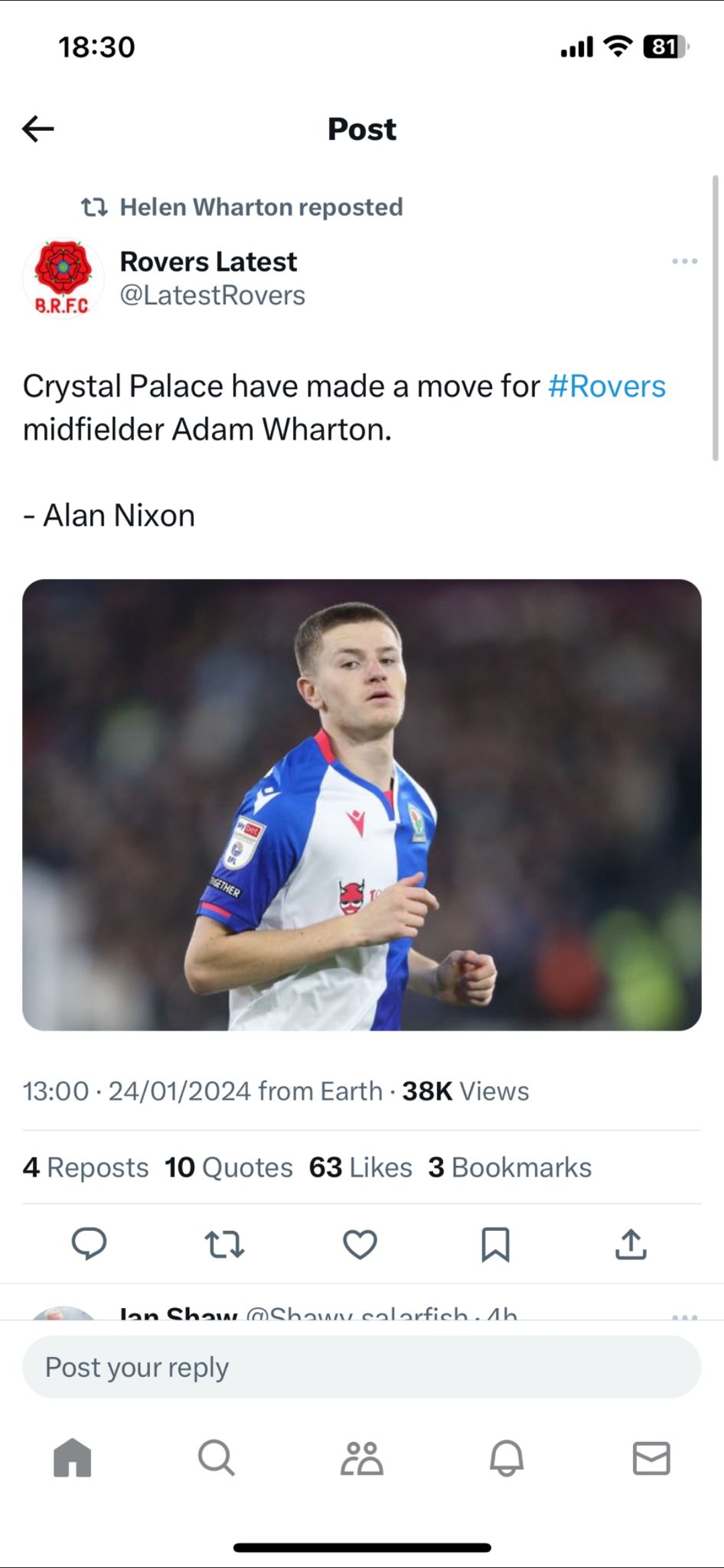
Task: Open the post's three-dot more menu
Action: pyautogui.click(x=684, y=261)
